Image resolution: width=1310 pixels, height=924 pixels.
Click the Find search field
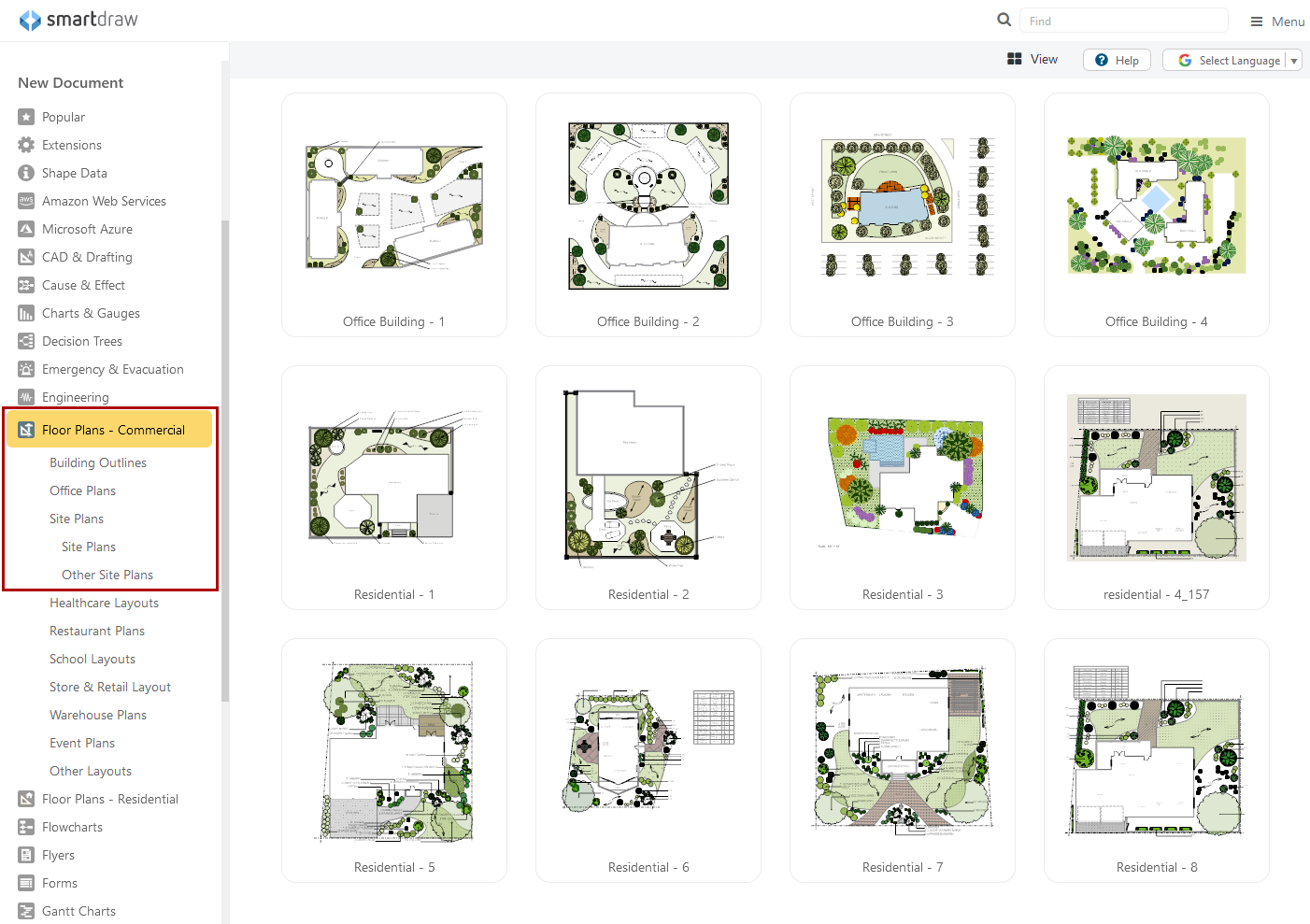[1123, 21]
